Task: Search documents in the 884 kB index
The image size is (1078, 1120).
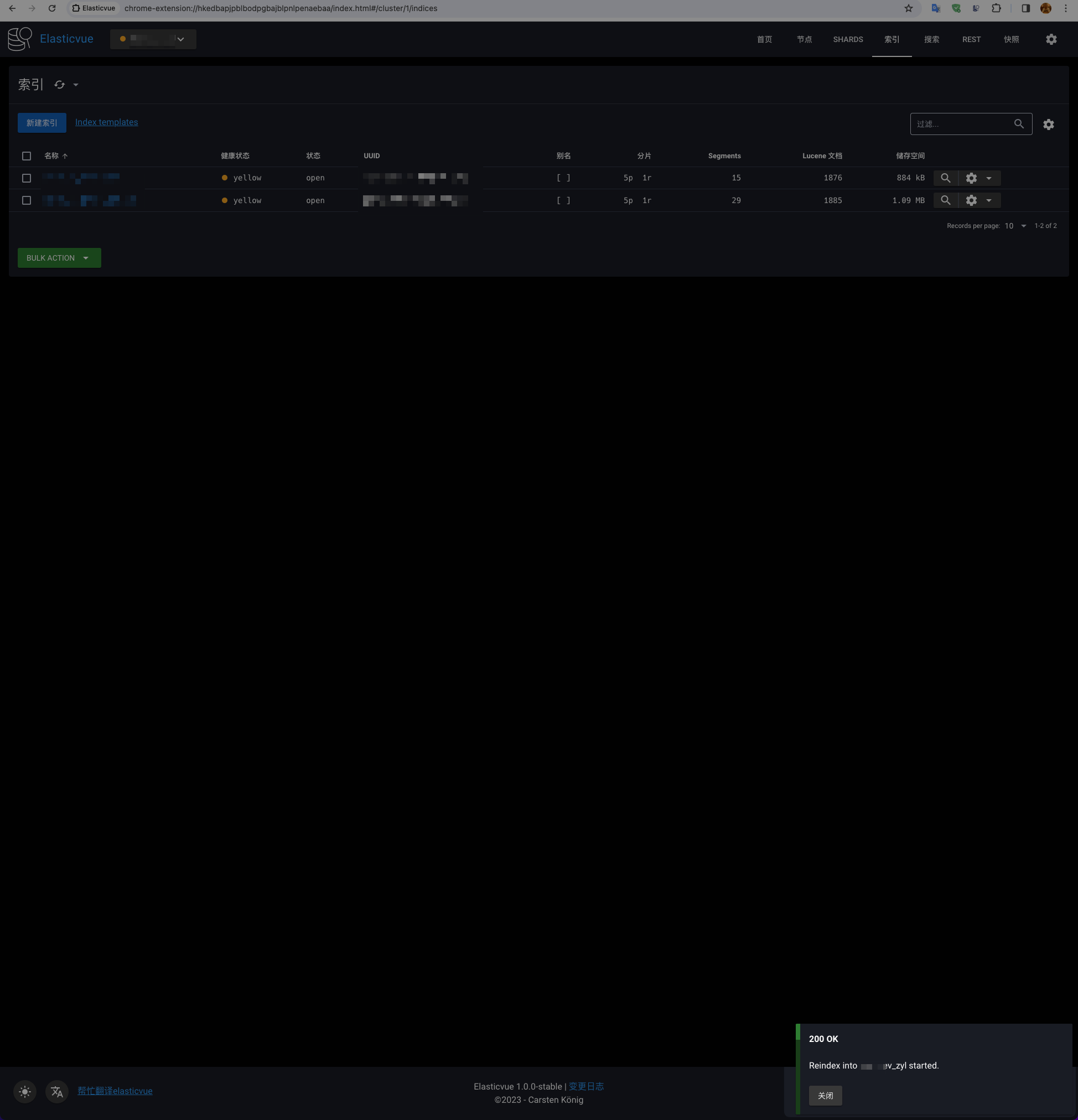Action: pos(945,178)
